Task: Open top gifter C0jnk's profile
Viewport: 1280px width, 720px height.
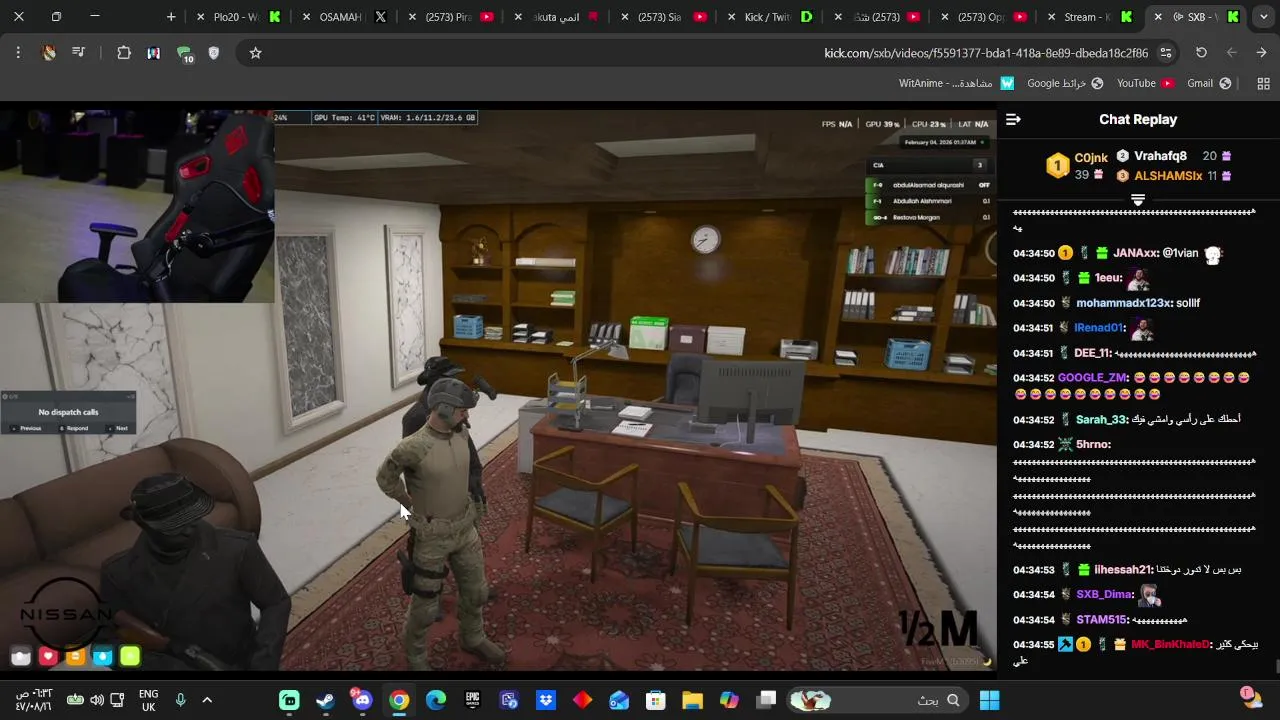Action: point(1091,158)
